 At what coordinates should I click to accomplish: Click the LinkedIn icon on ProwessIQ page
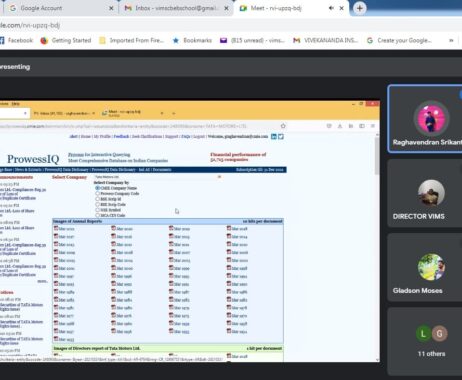point(274,136)
